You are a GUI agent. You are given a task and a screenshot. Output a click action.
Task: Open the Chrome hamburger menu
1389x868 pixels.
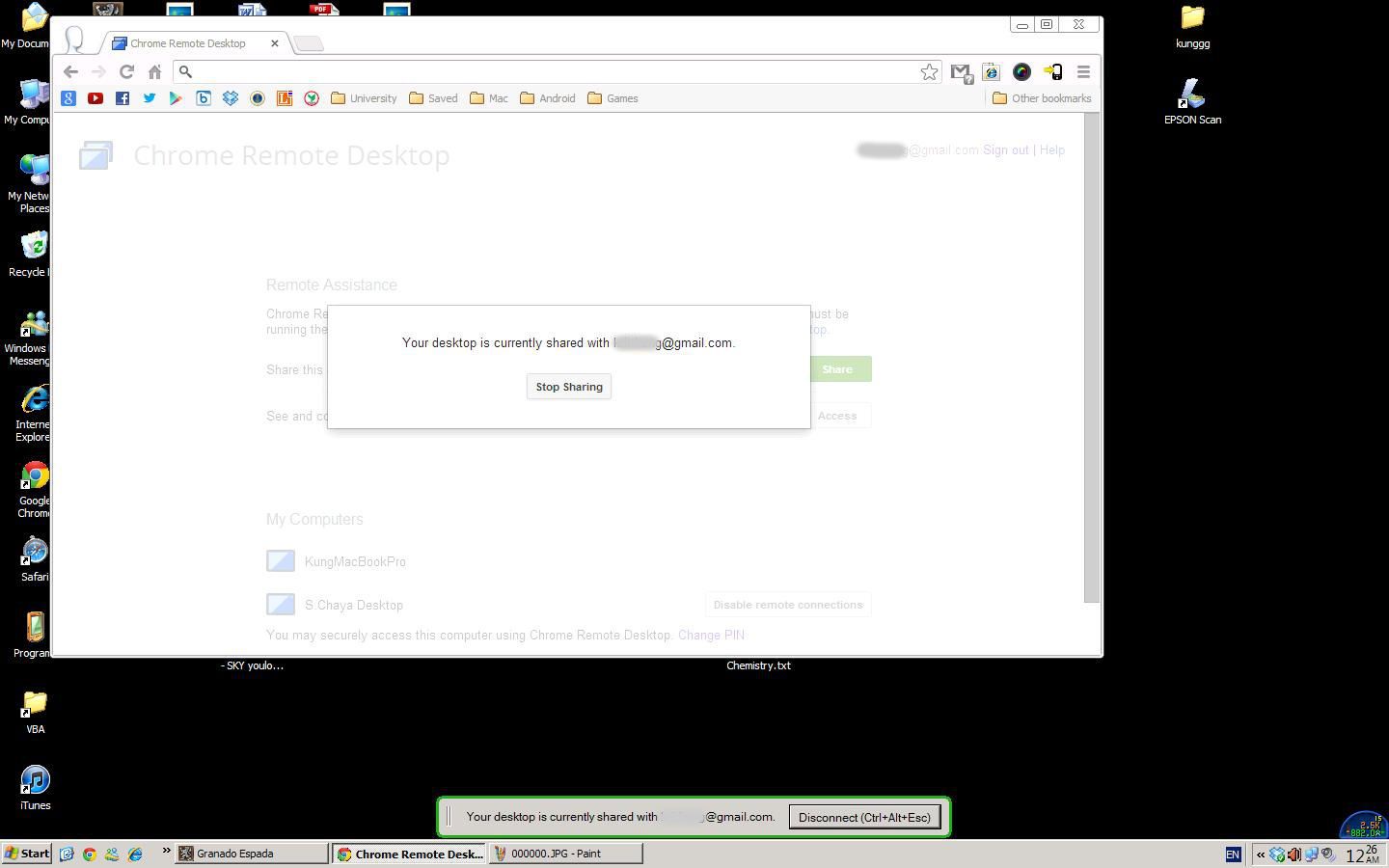pyautogui.click(x=1083, y=72)
